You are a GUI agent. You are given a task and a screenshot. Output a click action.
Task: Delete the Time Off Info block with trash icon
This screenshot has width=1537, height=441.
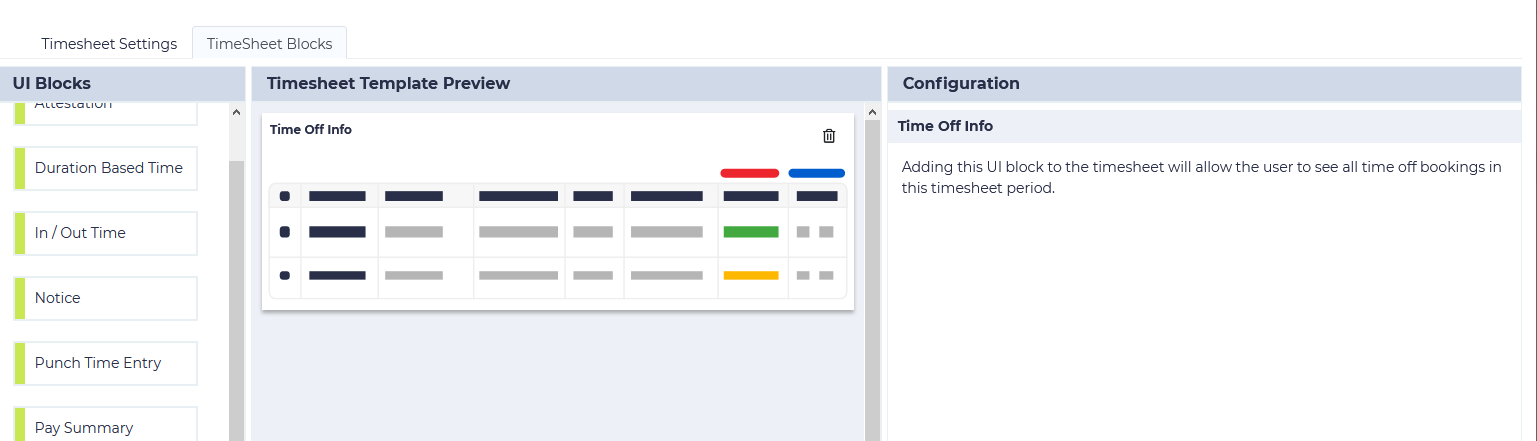click(828, 136)
